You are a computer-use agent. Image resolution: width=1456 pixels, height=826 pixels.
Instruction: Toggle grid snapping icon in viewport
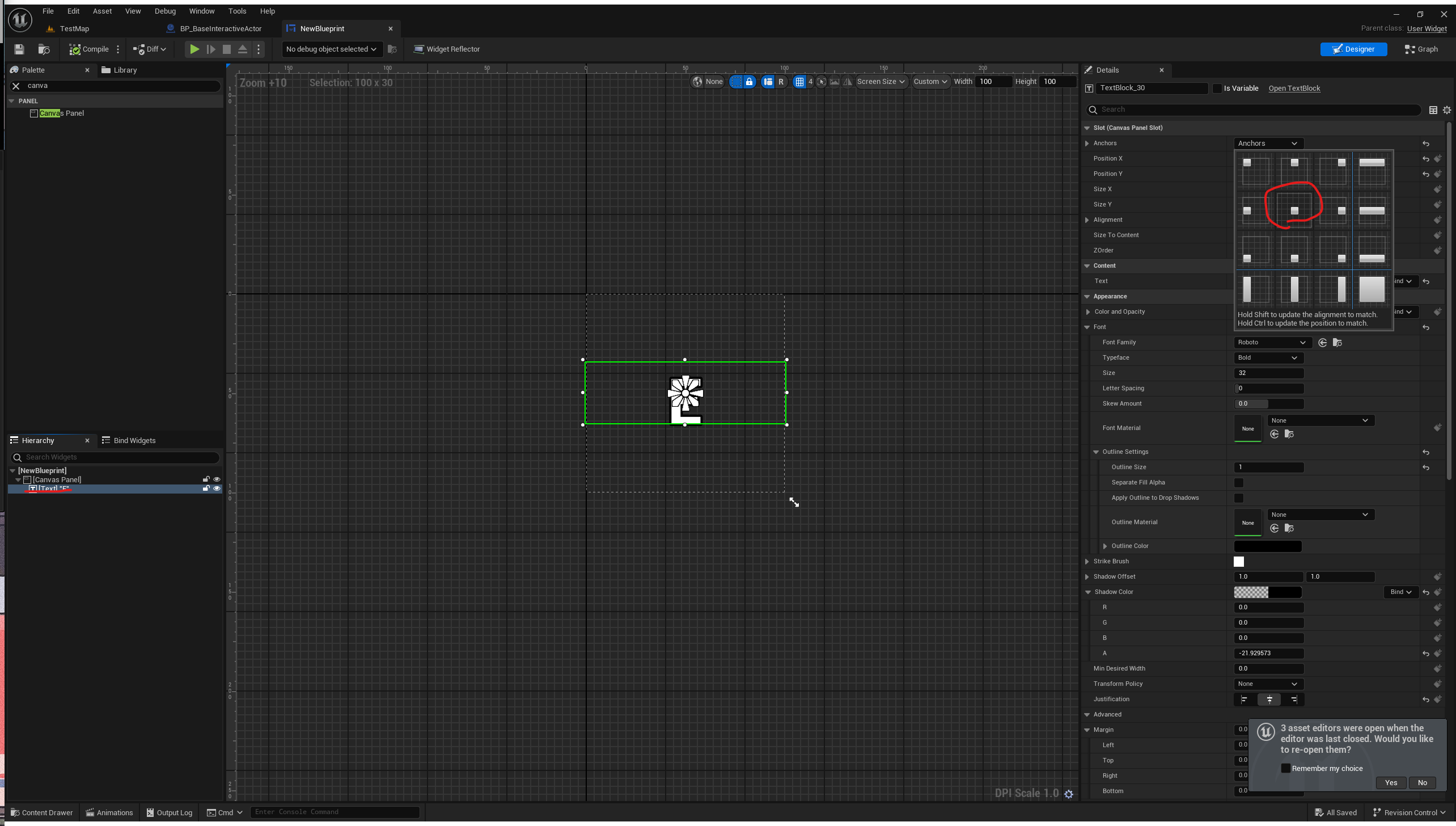pyautogui.click(x=799, y=82)
